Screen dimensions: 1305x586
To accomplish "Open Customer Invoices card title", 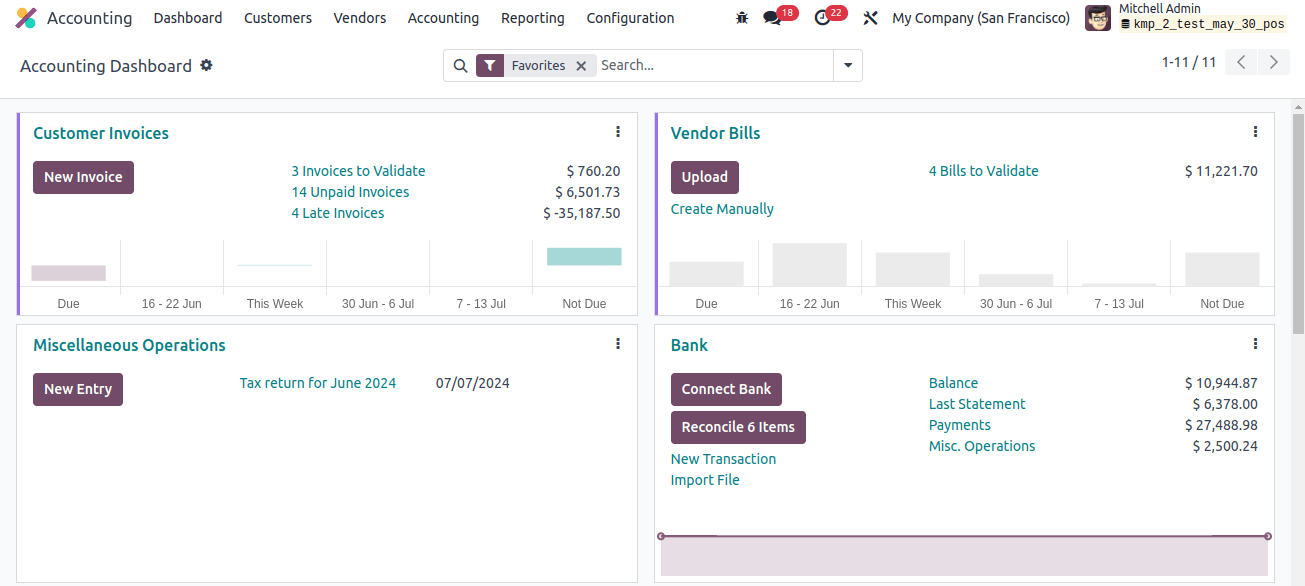I will [x=101, y=133].
